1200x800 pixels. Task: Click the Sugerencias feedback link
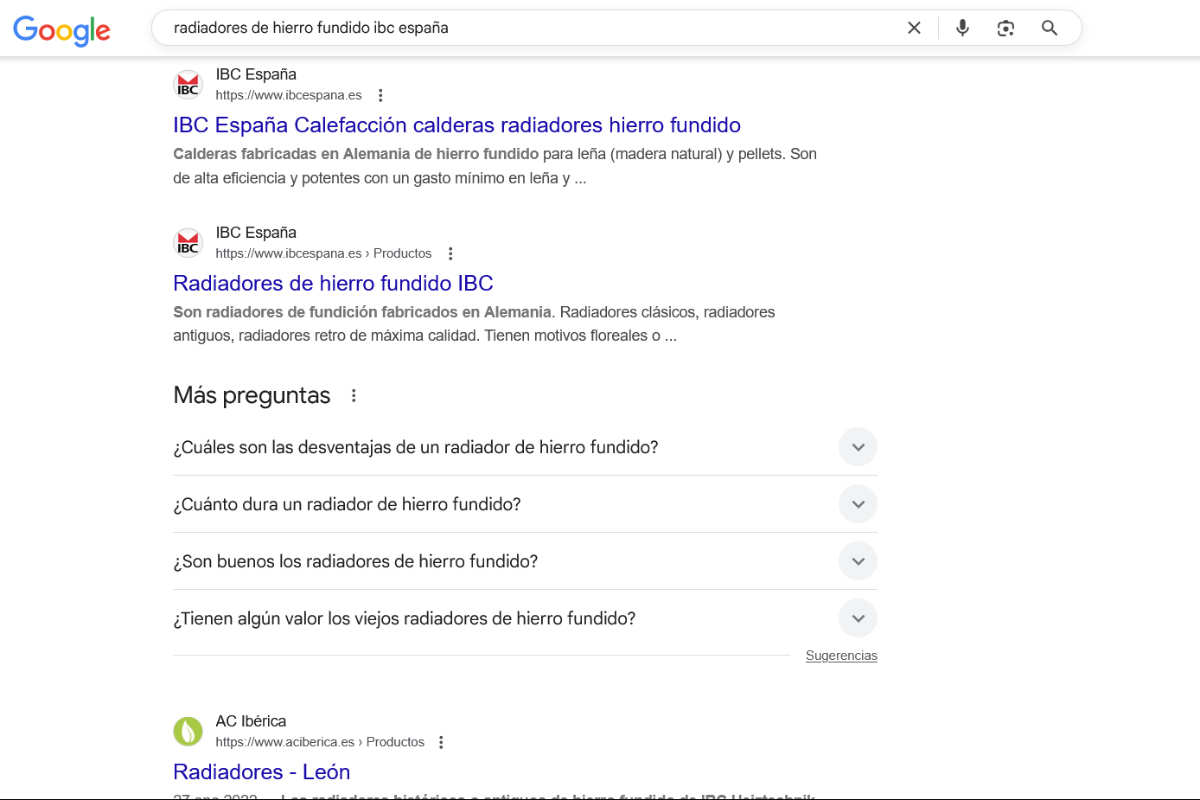(x=841, y=656)
